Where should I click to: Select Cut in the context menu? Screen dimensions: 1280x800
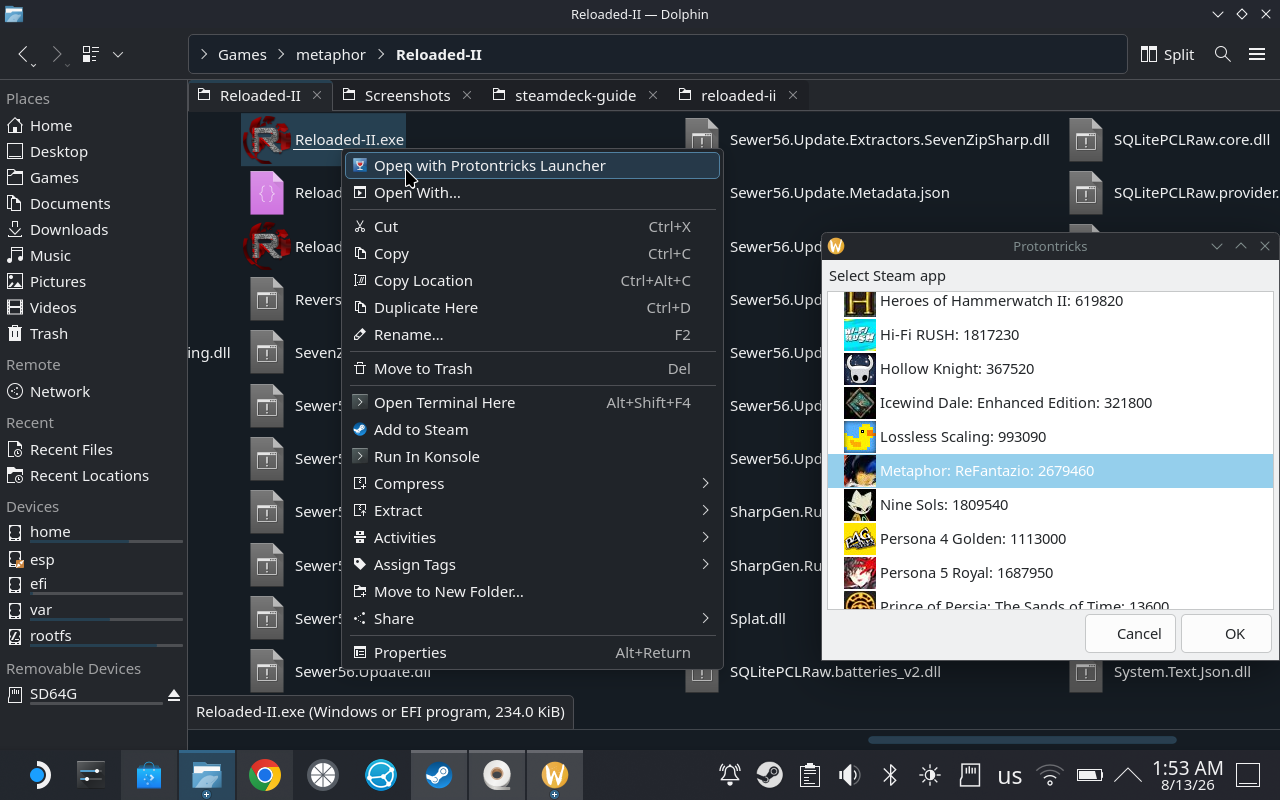tap(532, 226)
